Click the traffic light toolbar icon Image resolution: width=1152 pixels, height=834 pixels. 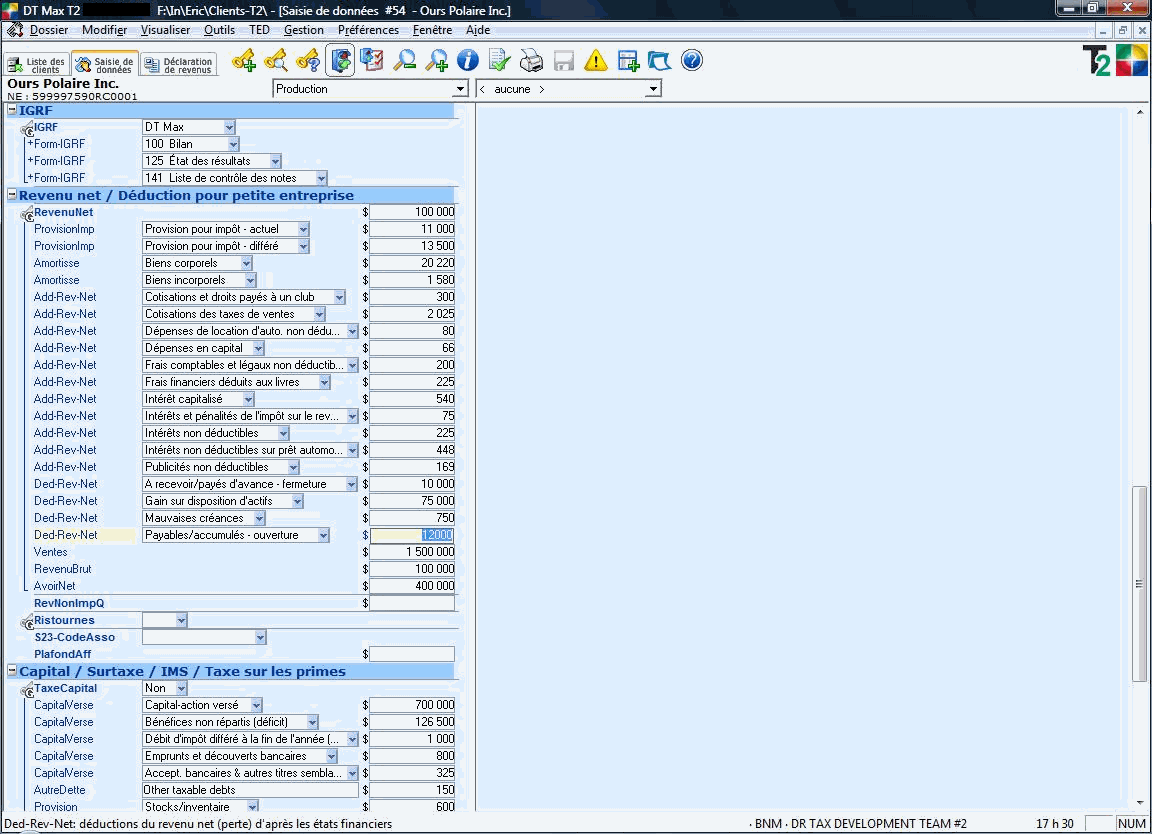tap(340, 61)
